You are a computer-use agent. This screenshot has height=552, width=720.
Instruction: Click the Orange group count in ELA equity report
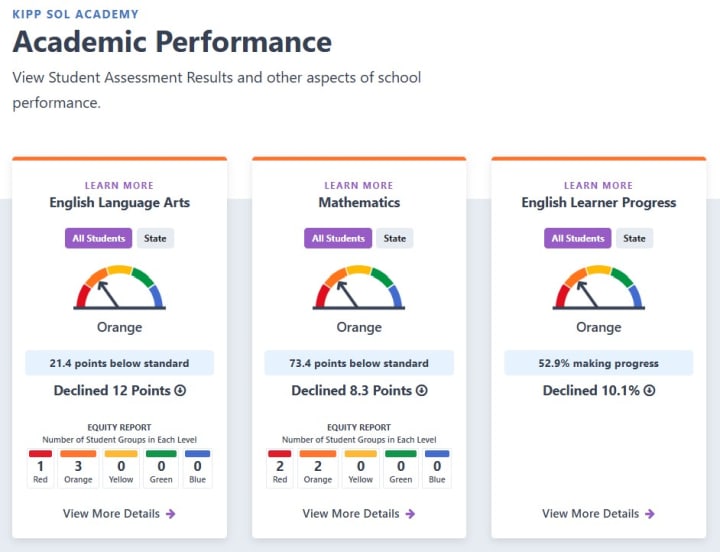[x=78, y=466]
